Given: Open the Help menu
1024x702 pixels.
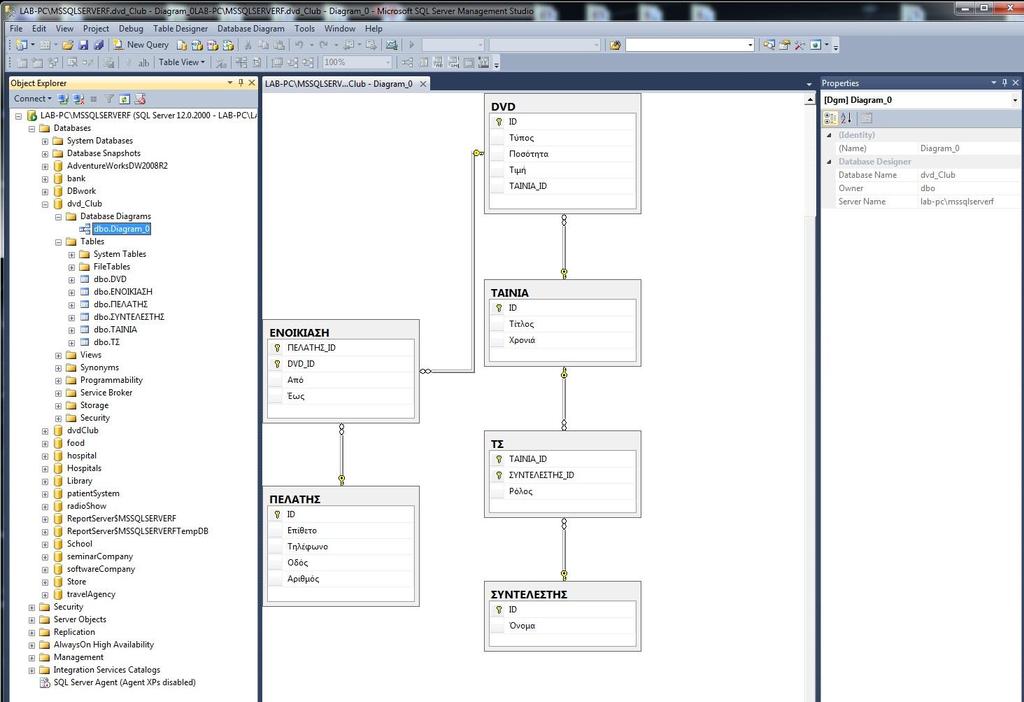Looking at the screenshot, I should coord(374,29).
